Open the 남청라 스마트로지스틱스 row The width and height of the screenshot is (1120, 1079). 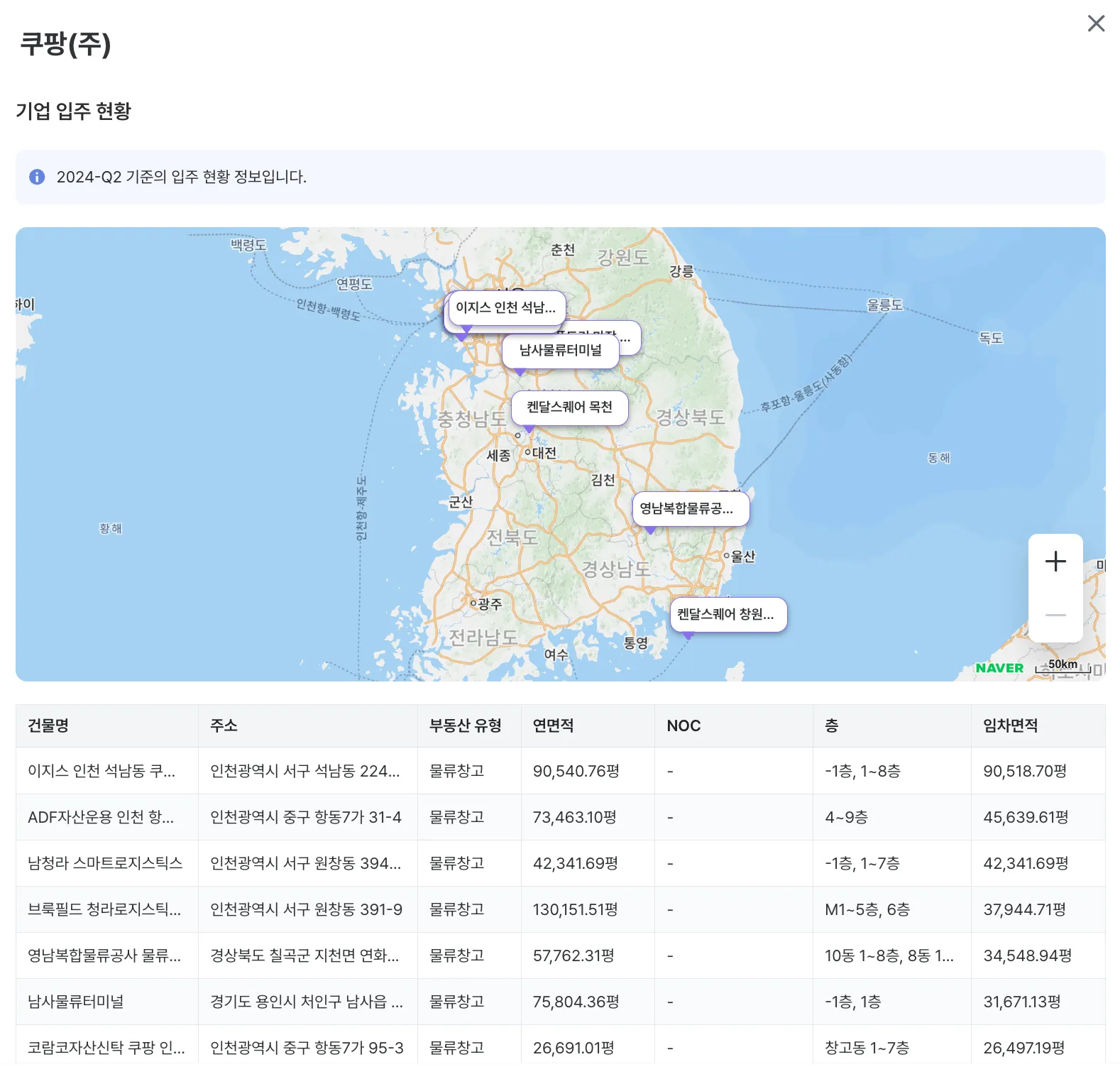(x=105, y=863)
